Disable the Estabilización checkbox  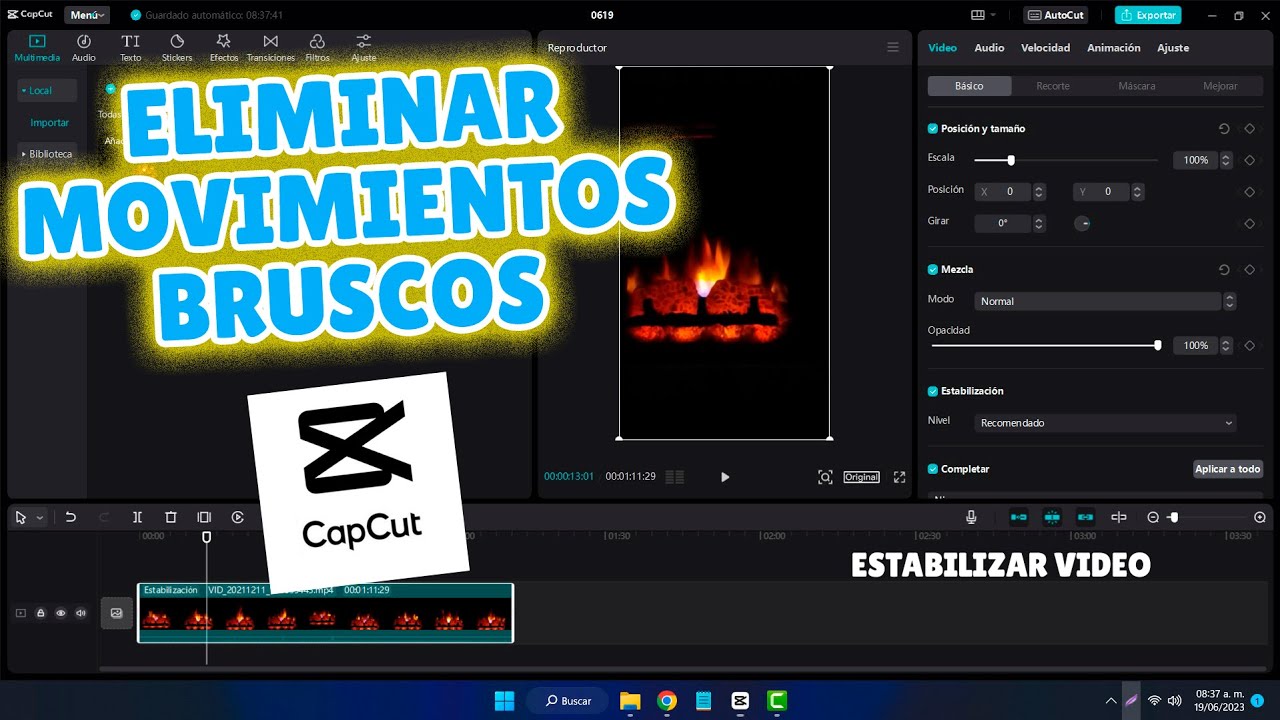click(933, 391)
